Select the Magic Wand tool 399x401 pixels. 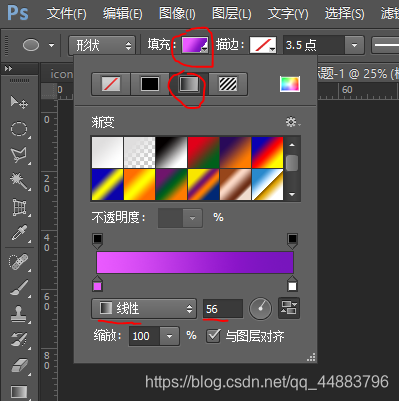[19, 181]
